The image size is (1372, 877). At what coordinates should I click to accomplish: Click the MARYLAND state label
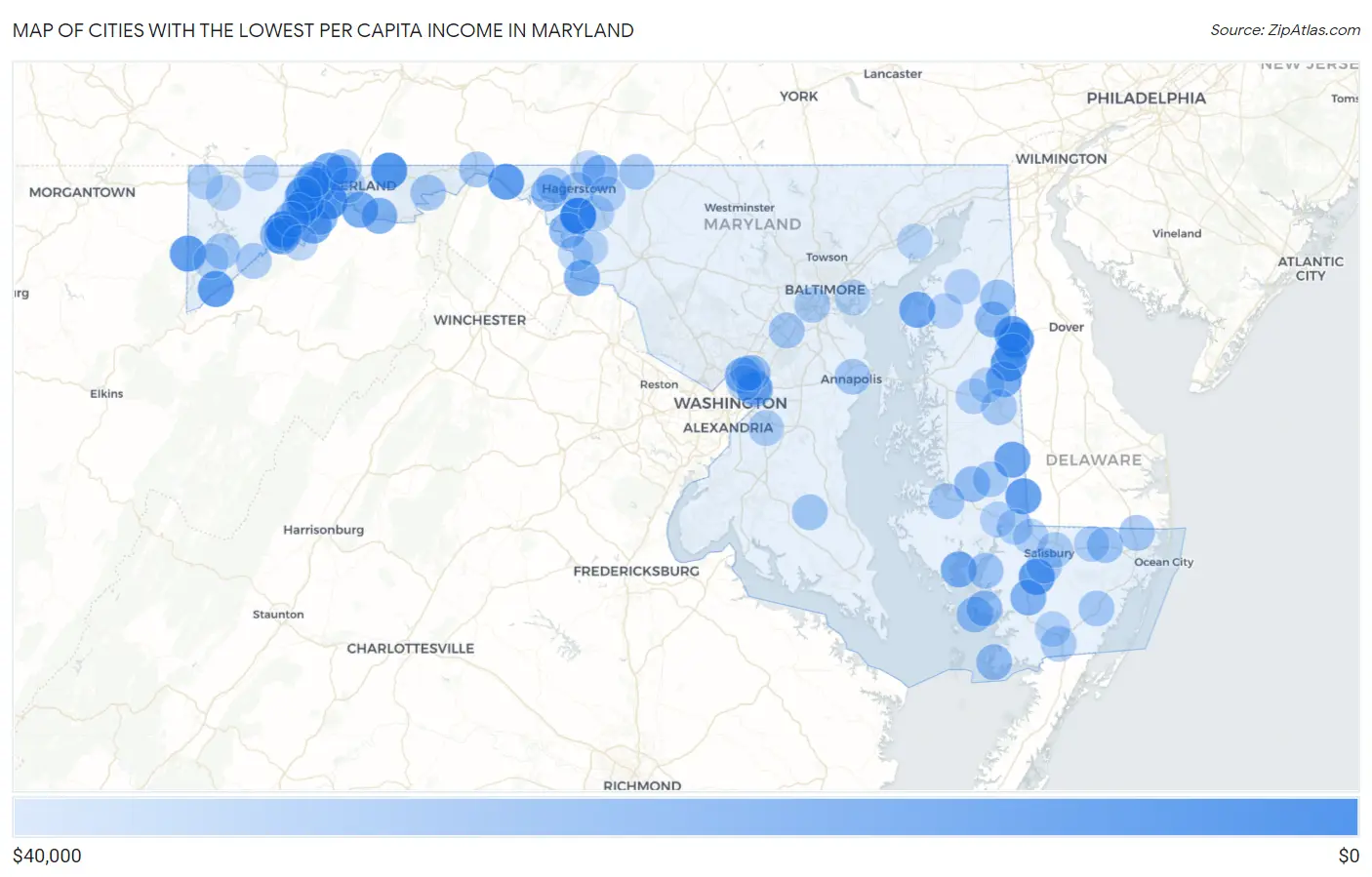click(x=752, y=224)
